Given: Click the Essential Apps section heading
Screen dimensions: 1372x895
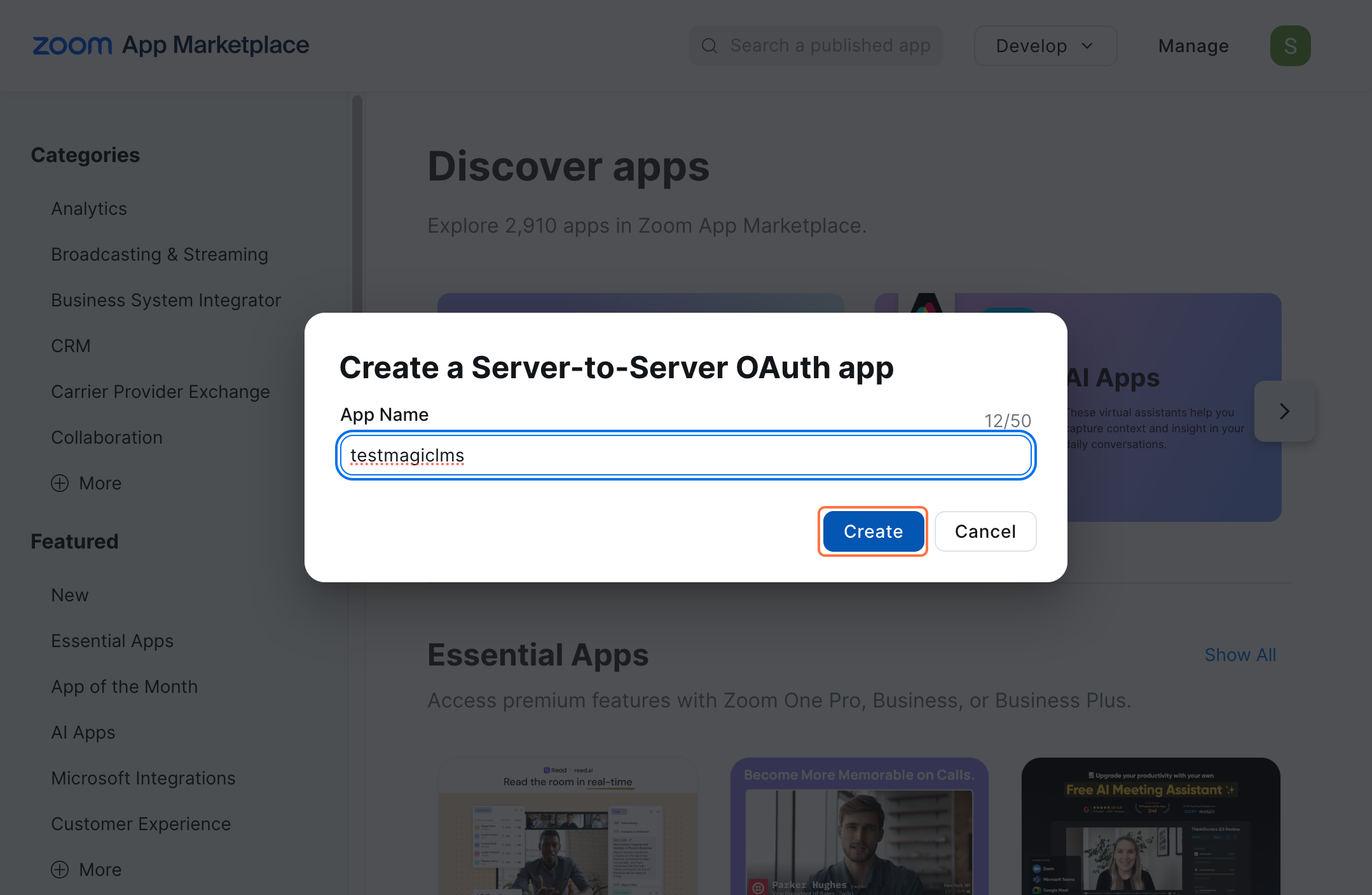Looking at the screenshot, I should click(538, 655).
